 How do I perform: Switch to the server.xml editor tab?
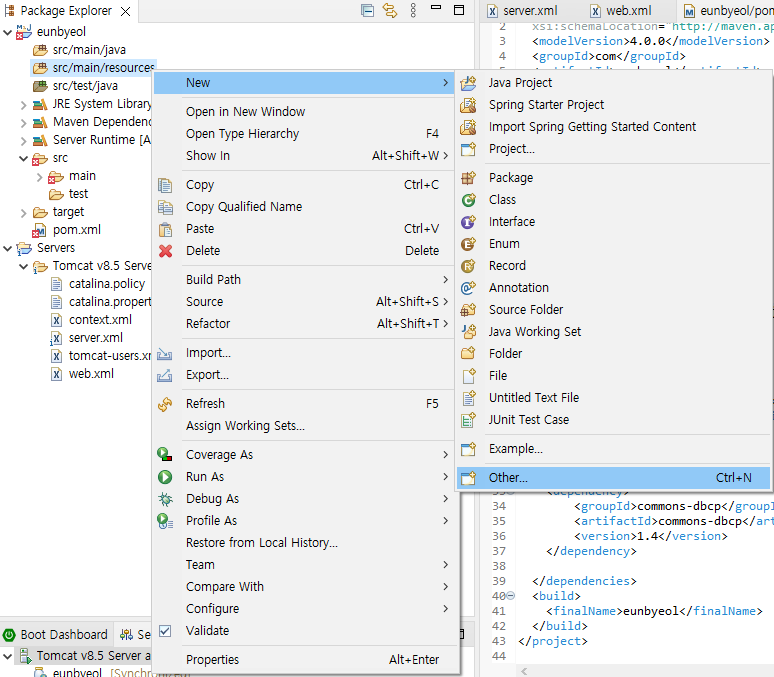point(522,10)
